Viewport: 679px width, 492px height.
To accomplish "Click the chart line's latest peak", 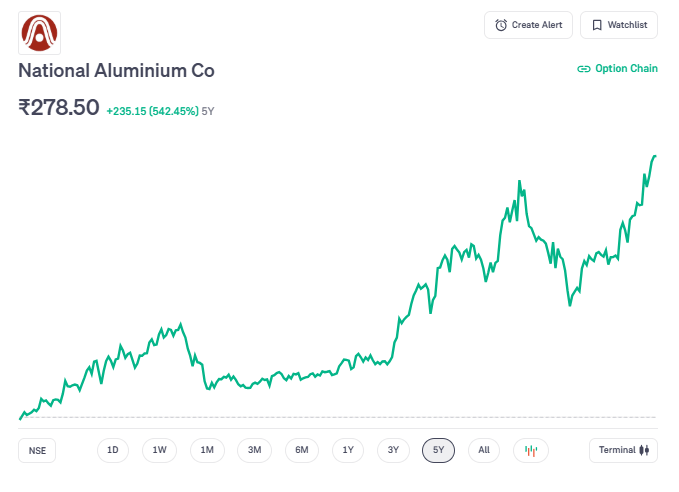I will (x=655, y=156).
